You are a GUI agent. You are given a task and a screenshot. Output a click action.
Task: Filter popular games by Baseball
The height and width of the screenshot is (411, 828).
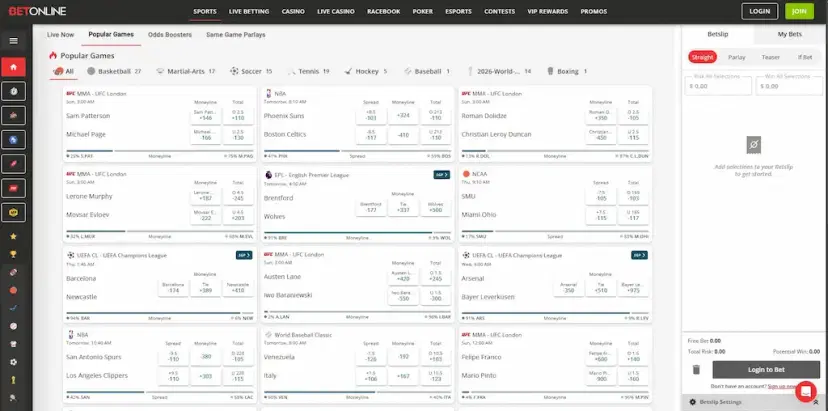[x=427, y=71]
